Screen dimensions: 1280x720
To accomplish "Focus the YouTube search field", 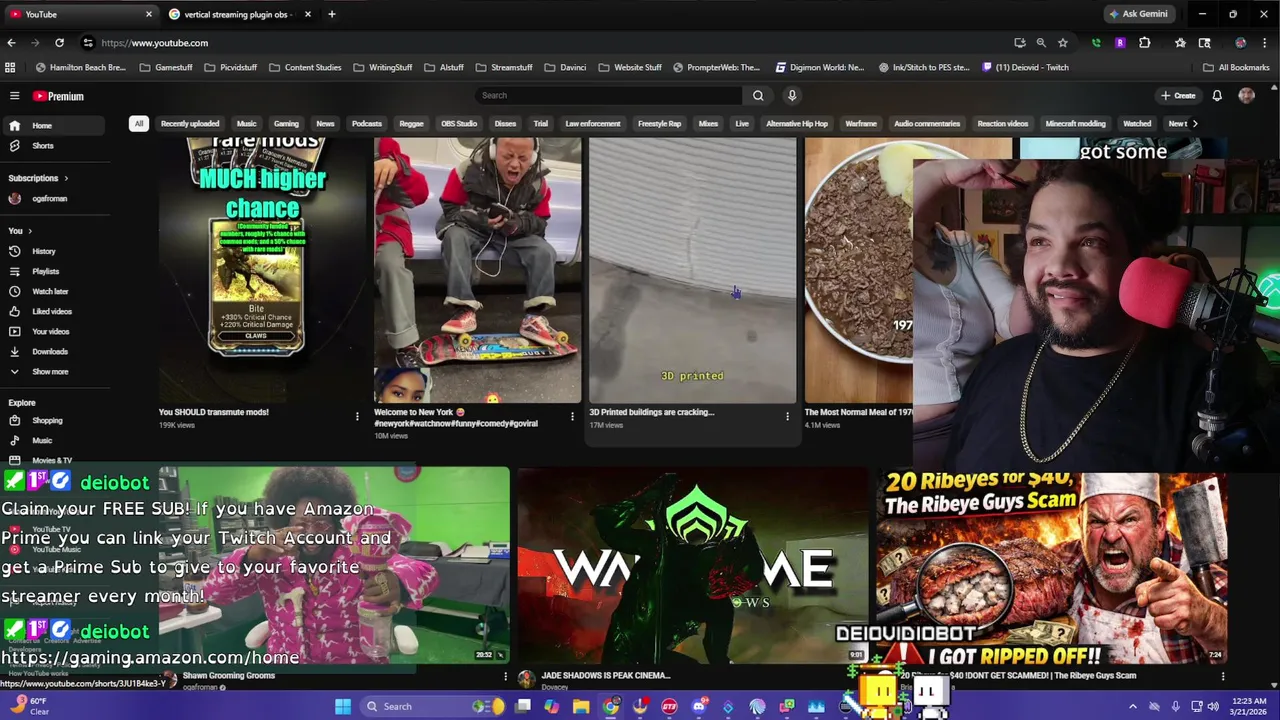I will click(609, 95).
